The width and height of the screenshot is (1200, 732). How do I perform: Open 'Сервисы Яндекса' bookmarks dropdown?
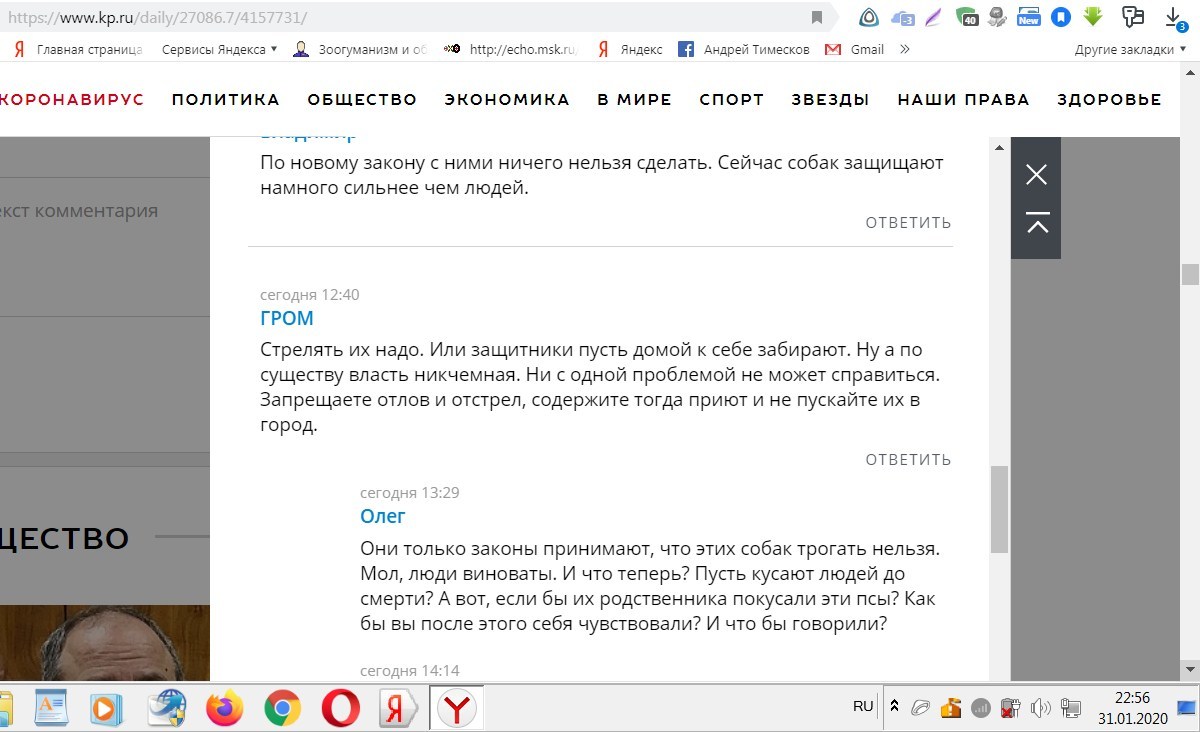point(219,49)
